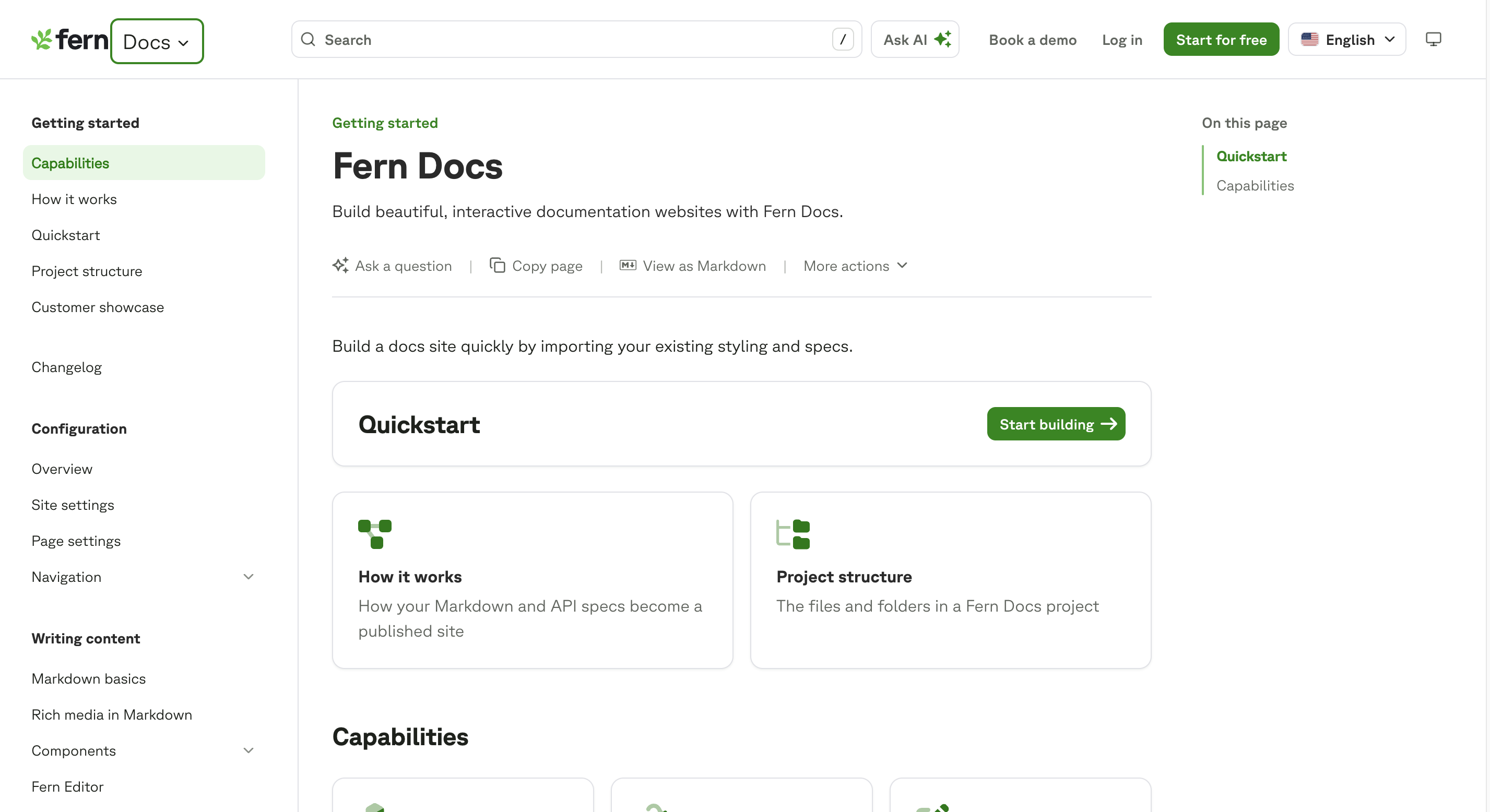Click the Getting started sidebar heading
Image resolution: width=1490 pixels, height=812 pixels.
click(x=85, y=123)
